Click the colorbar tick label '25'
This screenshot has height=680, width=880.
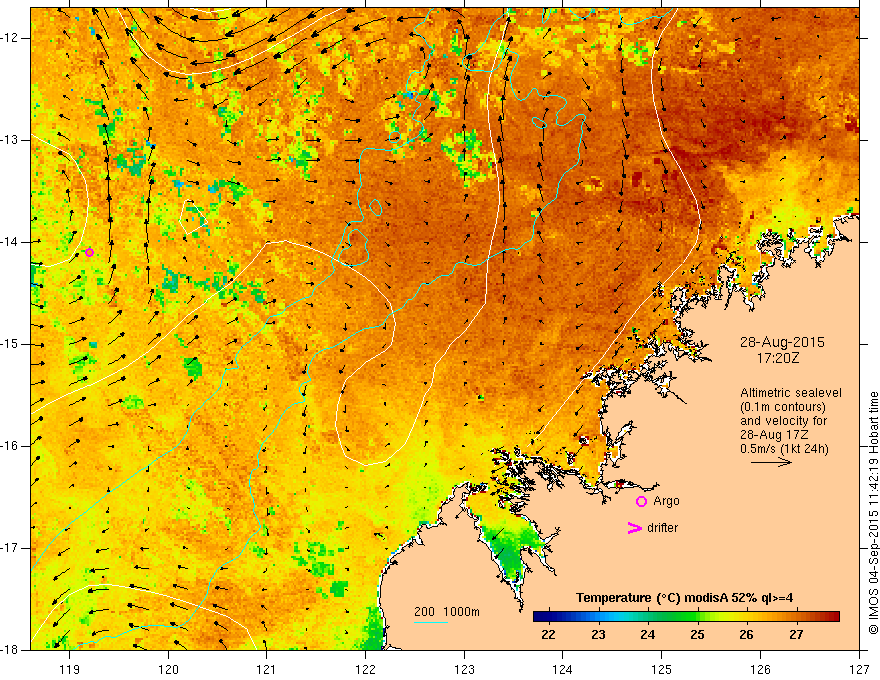tap(697, 635)
